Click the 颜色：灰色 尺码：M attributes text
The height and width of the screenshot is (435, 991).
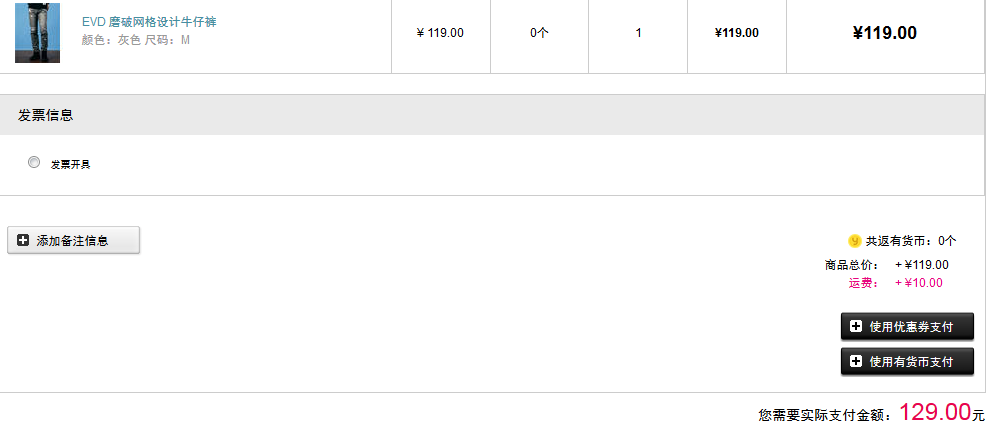point(135,40)
